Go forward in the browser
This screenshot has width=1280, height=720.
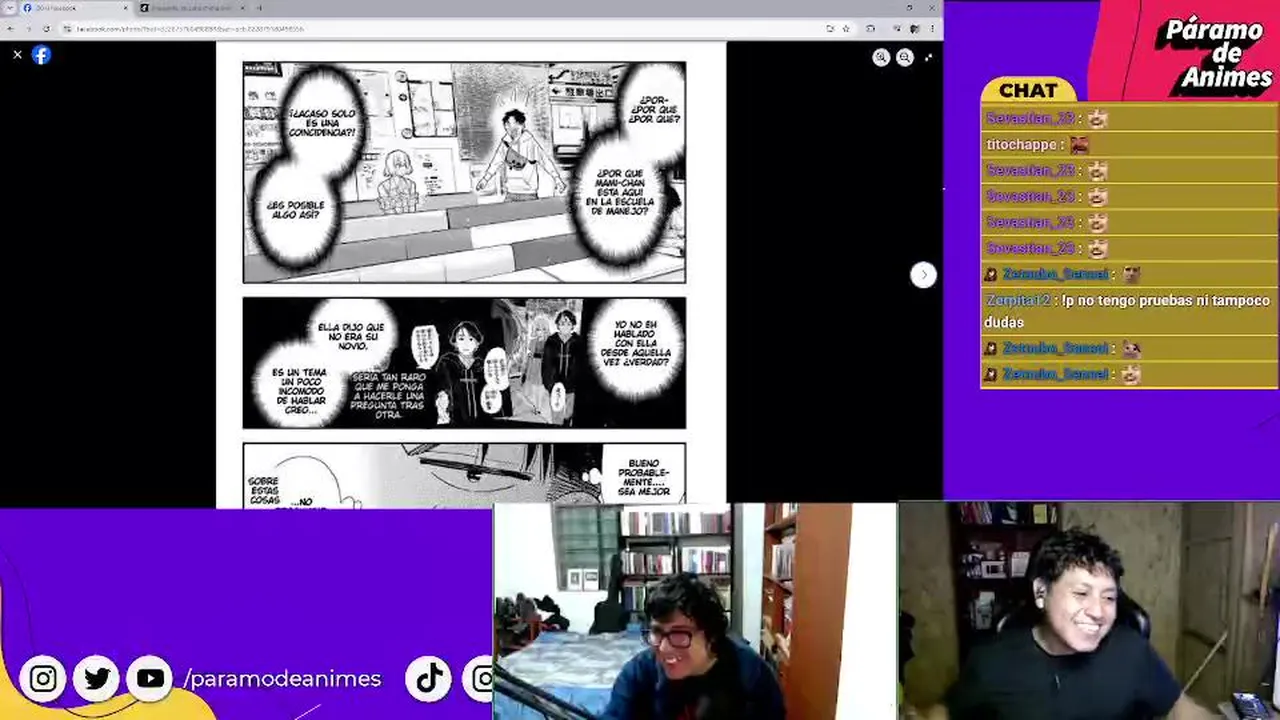(x=28, y=29)
